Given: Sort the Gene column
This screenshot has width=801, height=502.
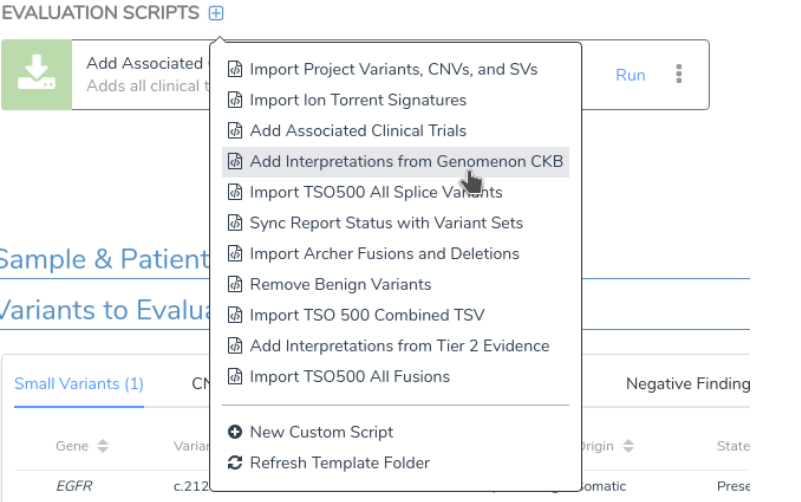Looking at the screenshot, I should (x=102, y=446).
